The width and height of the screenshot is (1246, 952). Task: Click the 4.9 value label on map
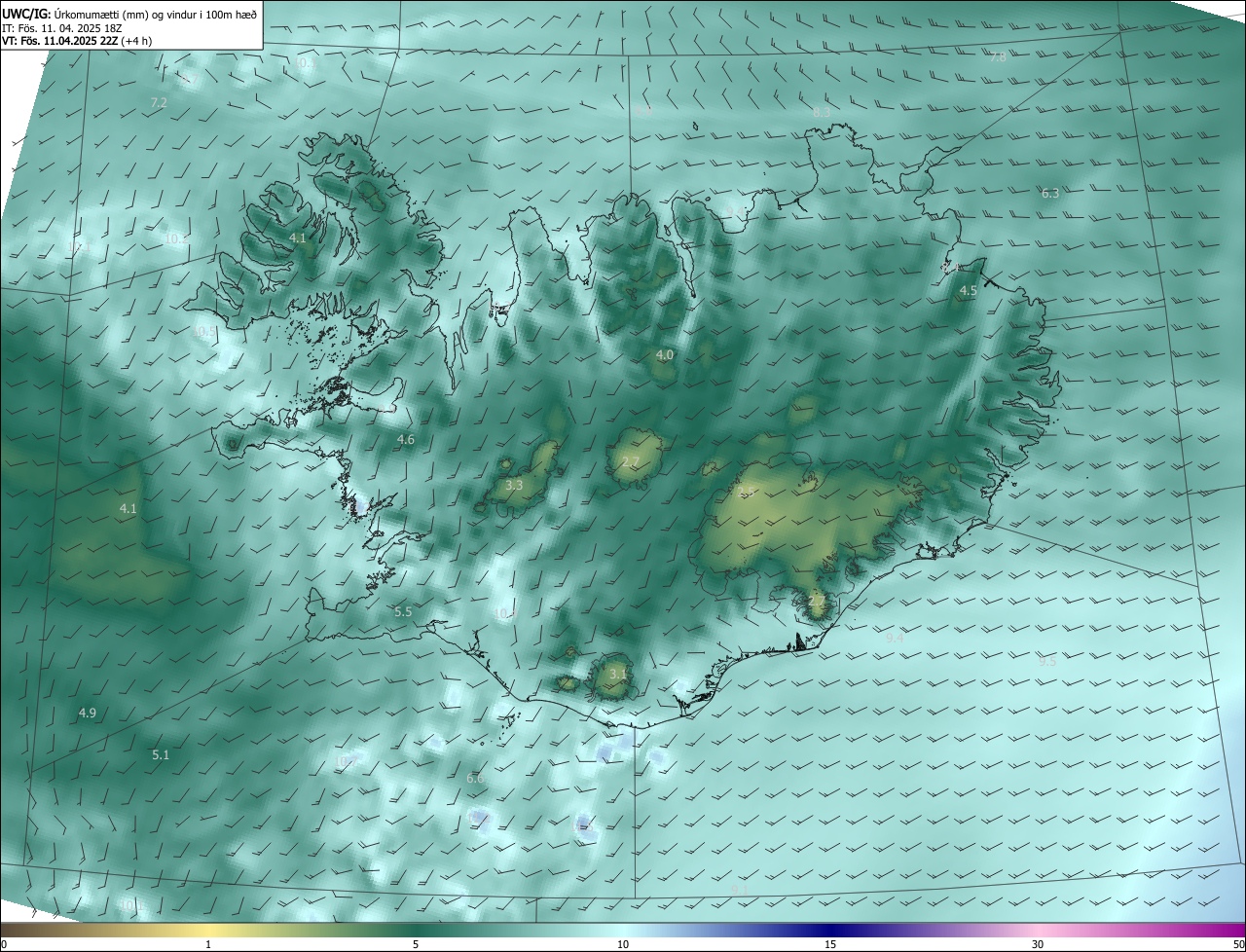tap(87, 714)
